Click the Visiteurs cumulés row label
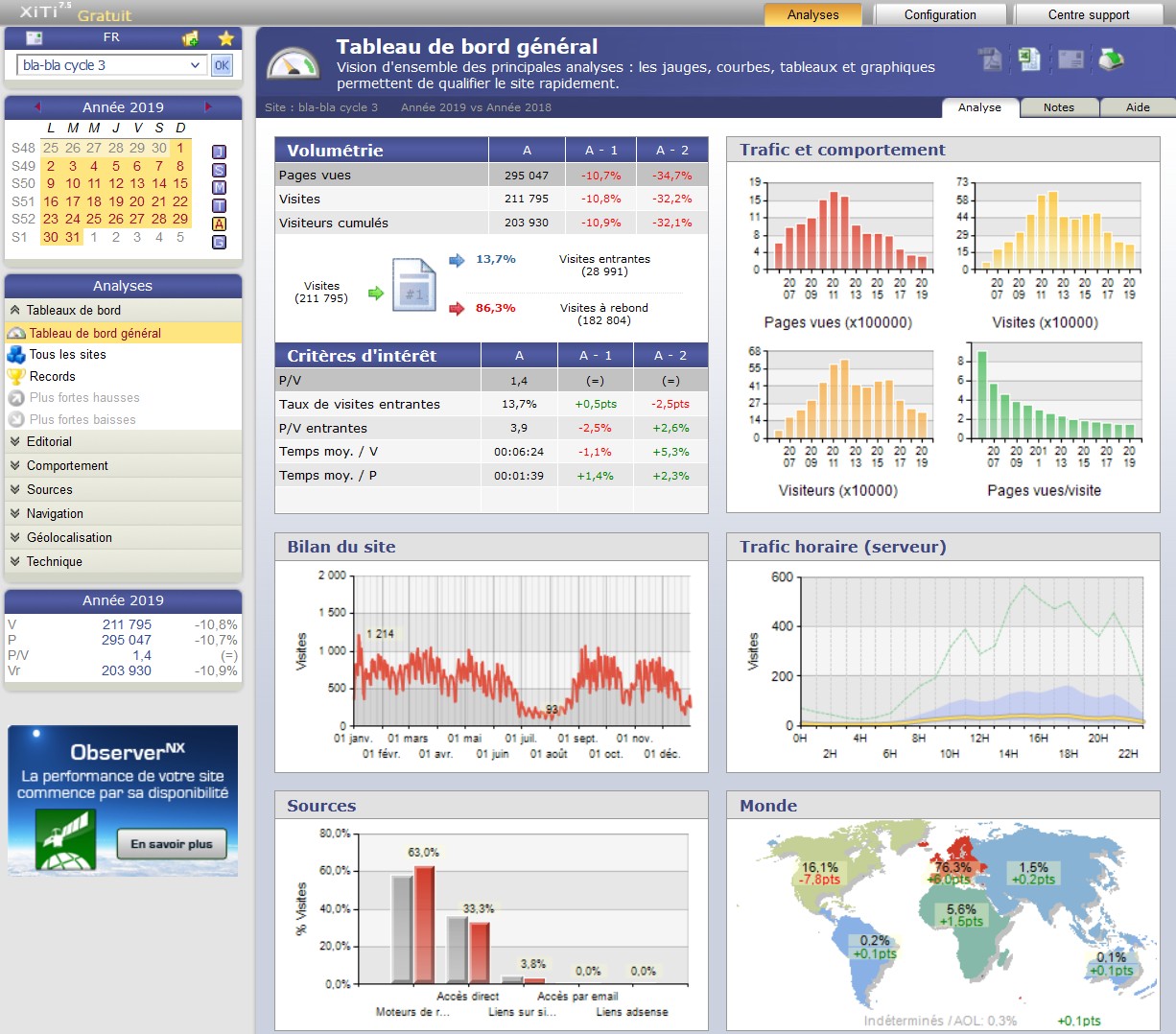 click(334, 223)
